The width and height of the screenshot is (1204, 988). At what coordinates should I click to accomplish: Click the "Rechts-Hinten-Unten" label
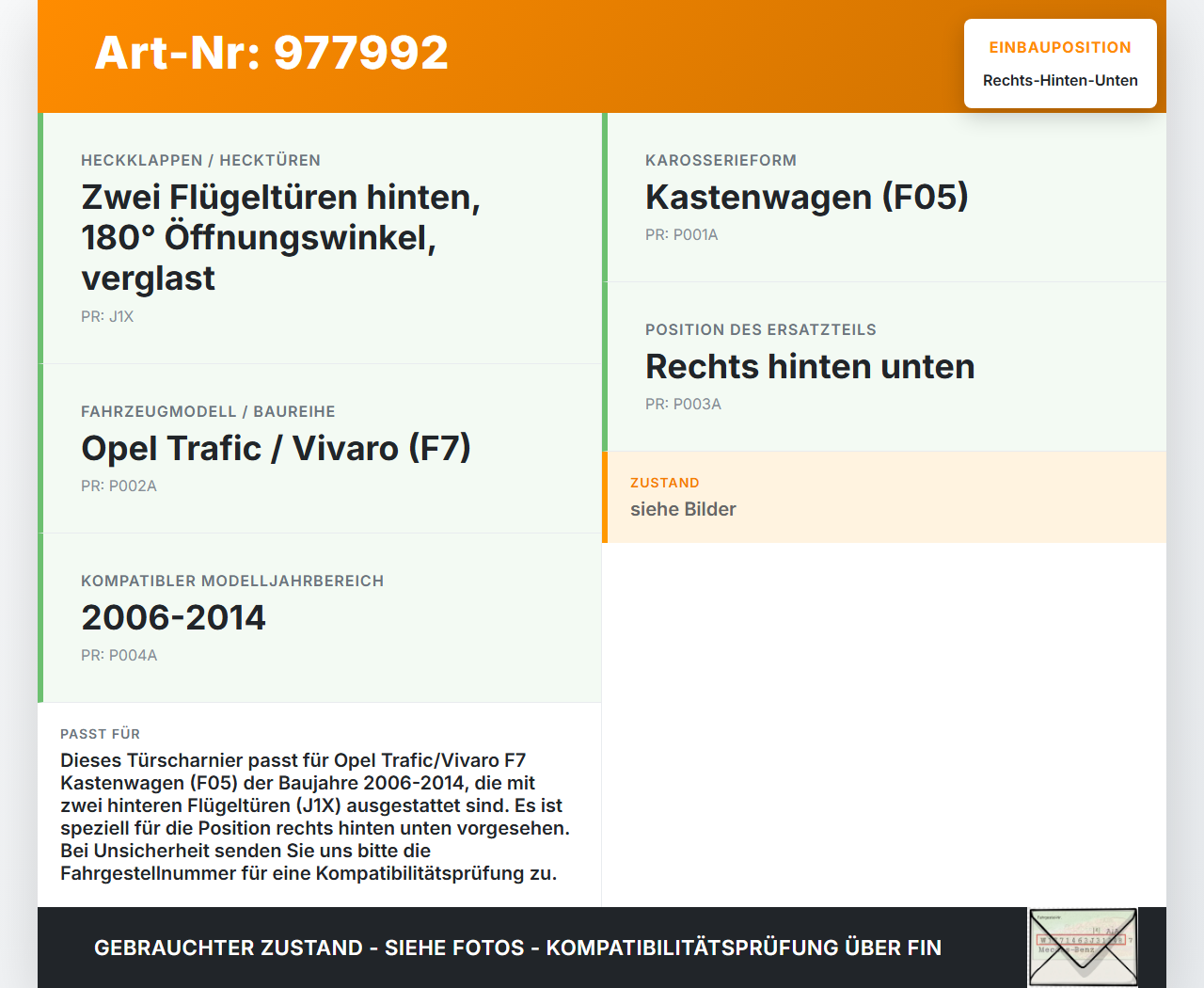[x=1060, y=80]
